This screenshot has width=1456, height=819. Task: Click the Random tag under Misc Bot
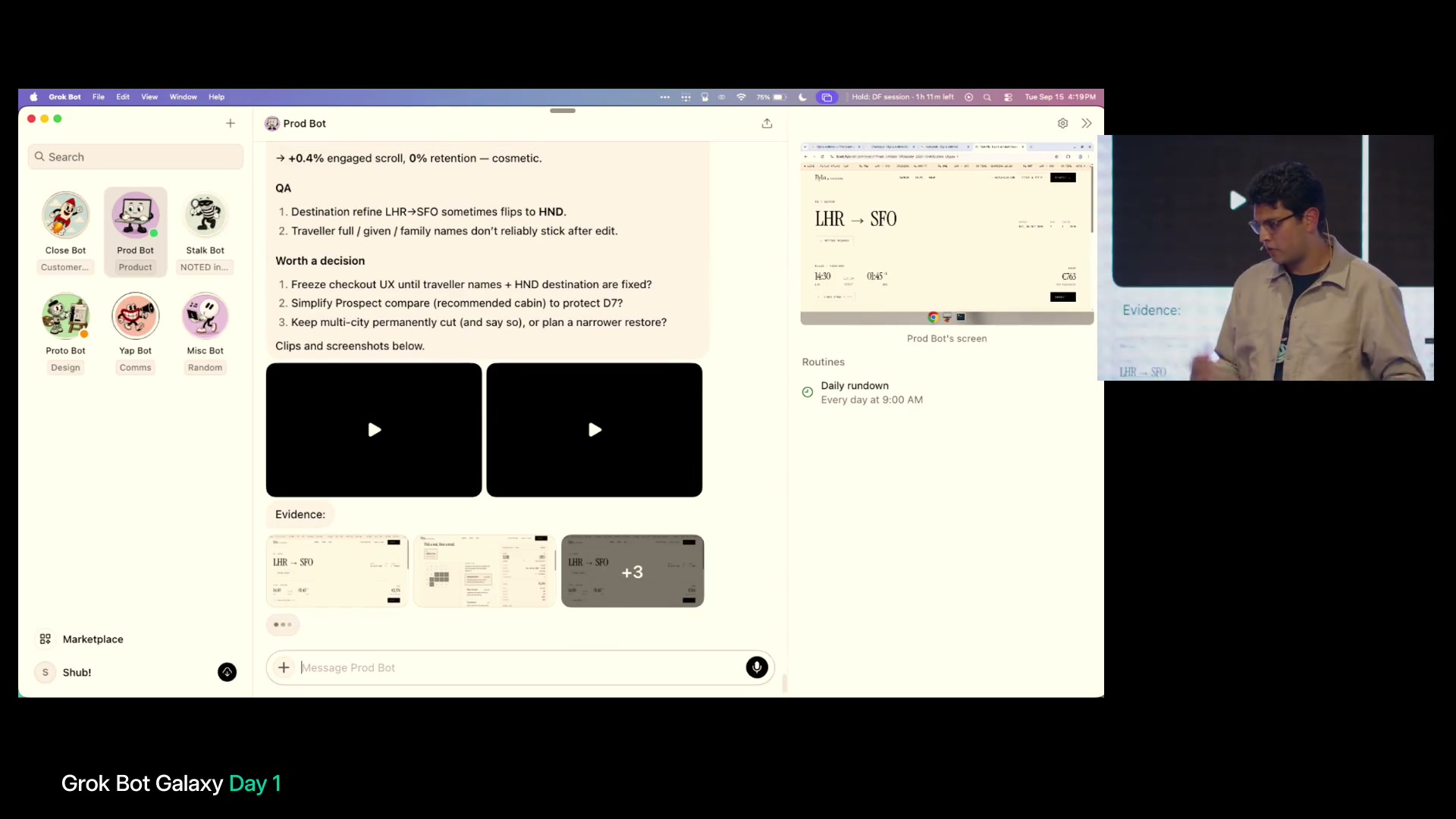coord(205,368)
